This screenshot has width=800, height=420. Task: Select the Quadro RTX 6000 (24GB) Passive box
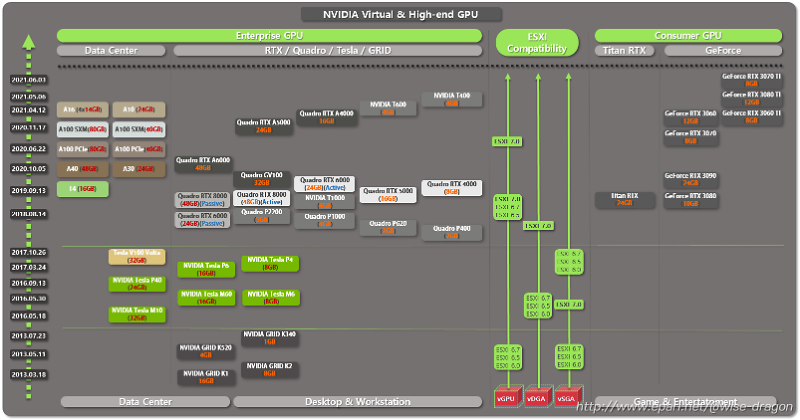click(203, 220)
